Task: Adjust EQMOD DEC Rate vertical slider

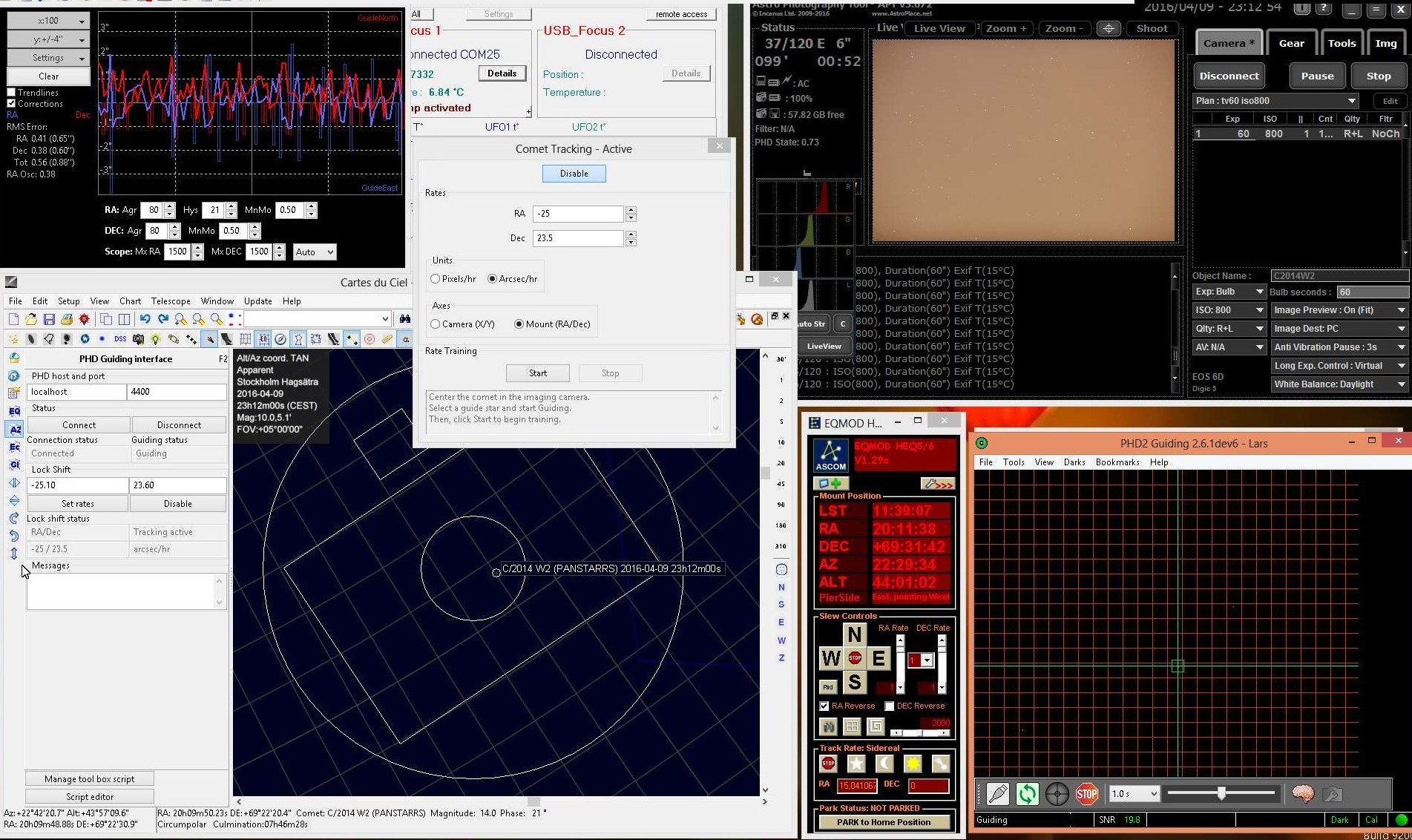Action: pos(942,663)
